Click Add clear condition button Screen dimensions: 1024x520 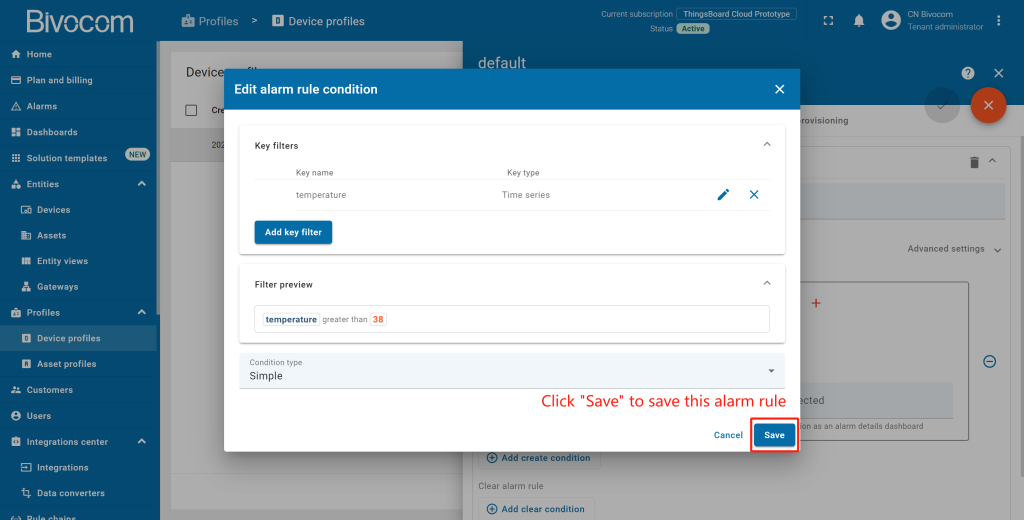click(x=536, y=509)
